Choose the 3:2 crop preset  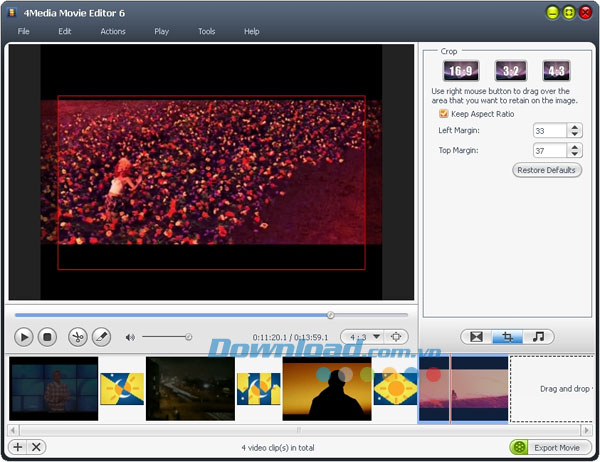510,71
